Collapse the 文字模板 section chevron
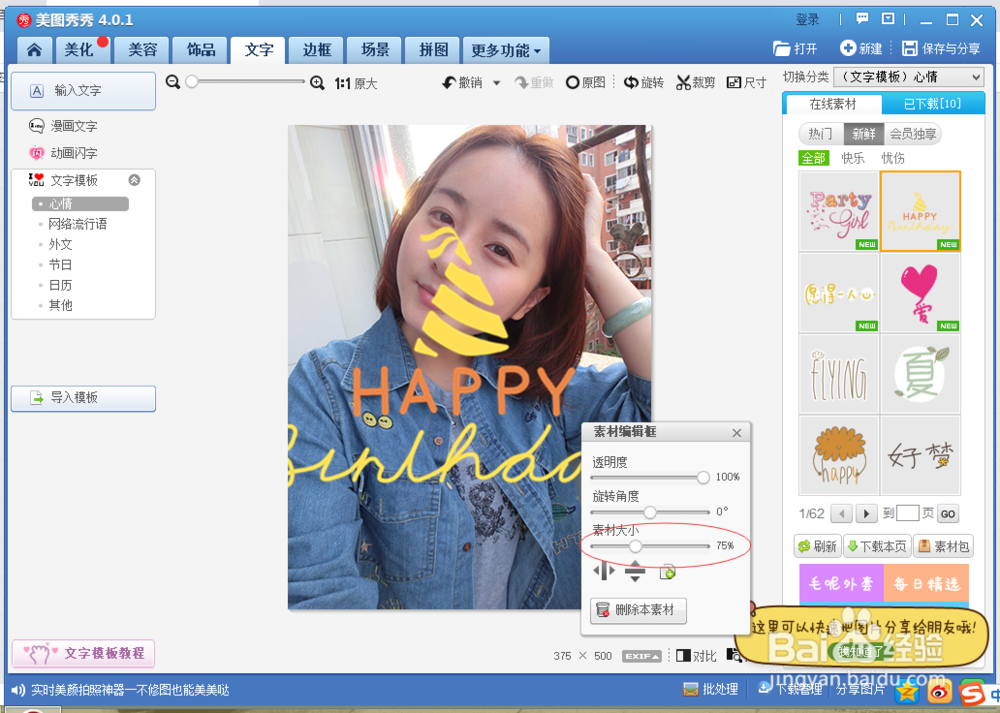 coord(135,180)
